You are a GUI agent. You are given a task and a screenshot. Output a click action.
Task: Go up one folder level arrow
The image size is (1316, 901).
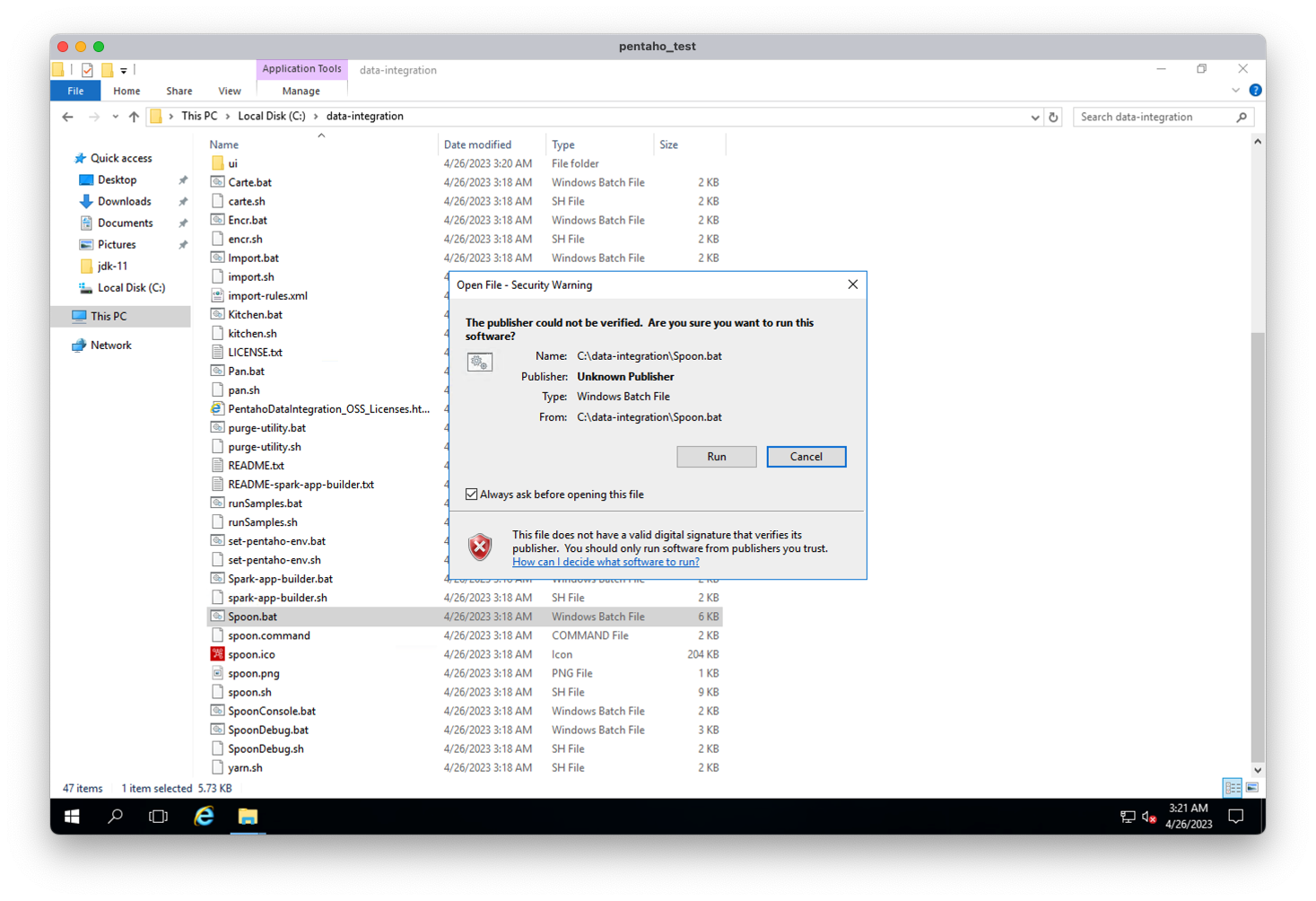134,117
